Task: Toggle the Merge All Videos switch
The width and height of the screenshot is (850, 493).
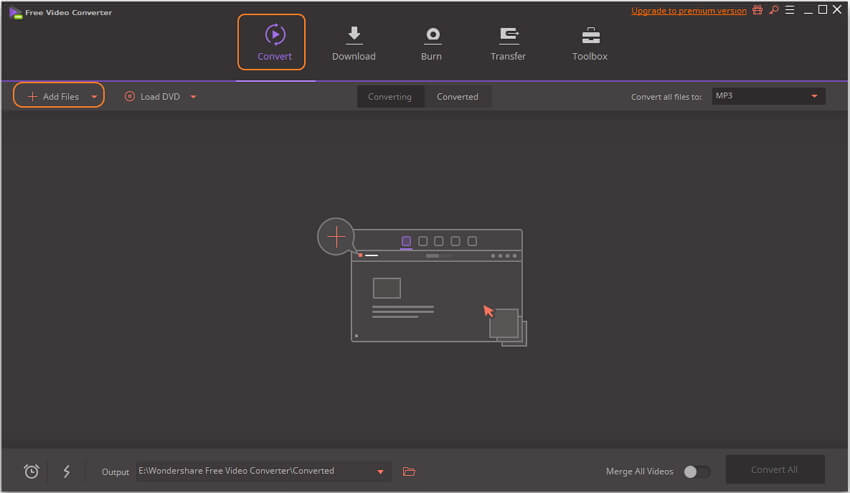Action: pos(696,471)
